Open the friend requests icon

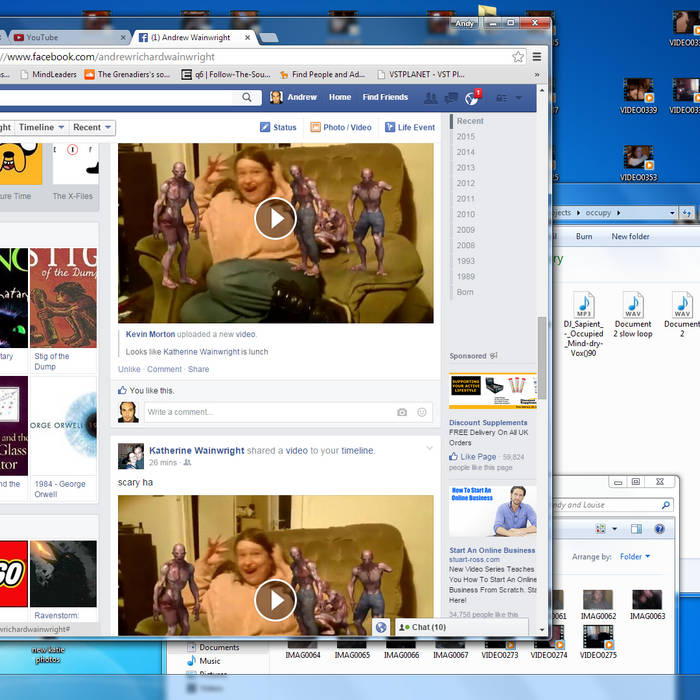point(430,98)
